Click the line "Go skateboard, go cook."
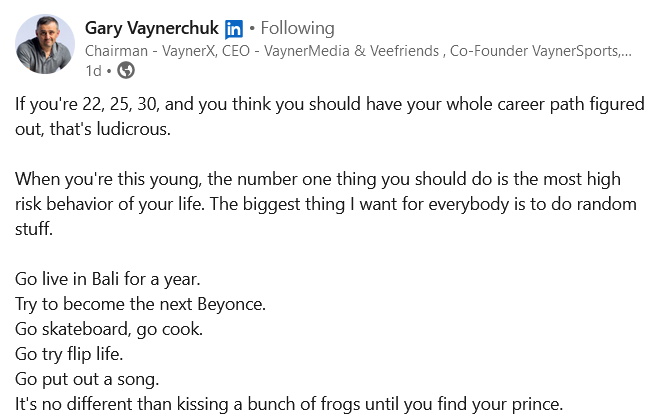The width and height of the screenshot is (663, 418). (x=109, y=329)
